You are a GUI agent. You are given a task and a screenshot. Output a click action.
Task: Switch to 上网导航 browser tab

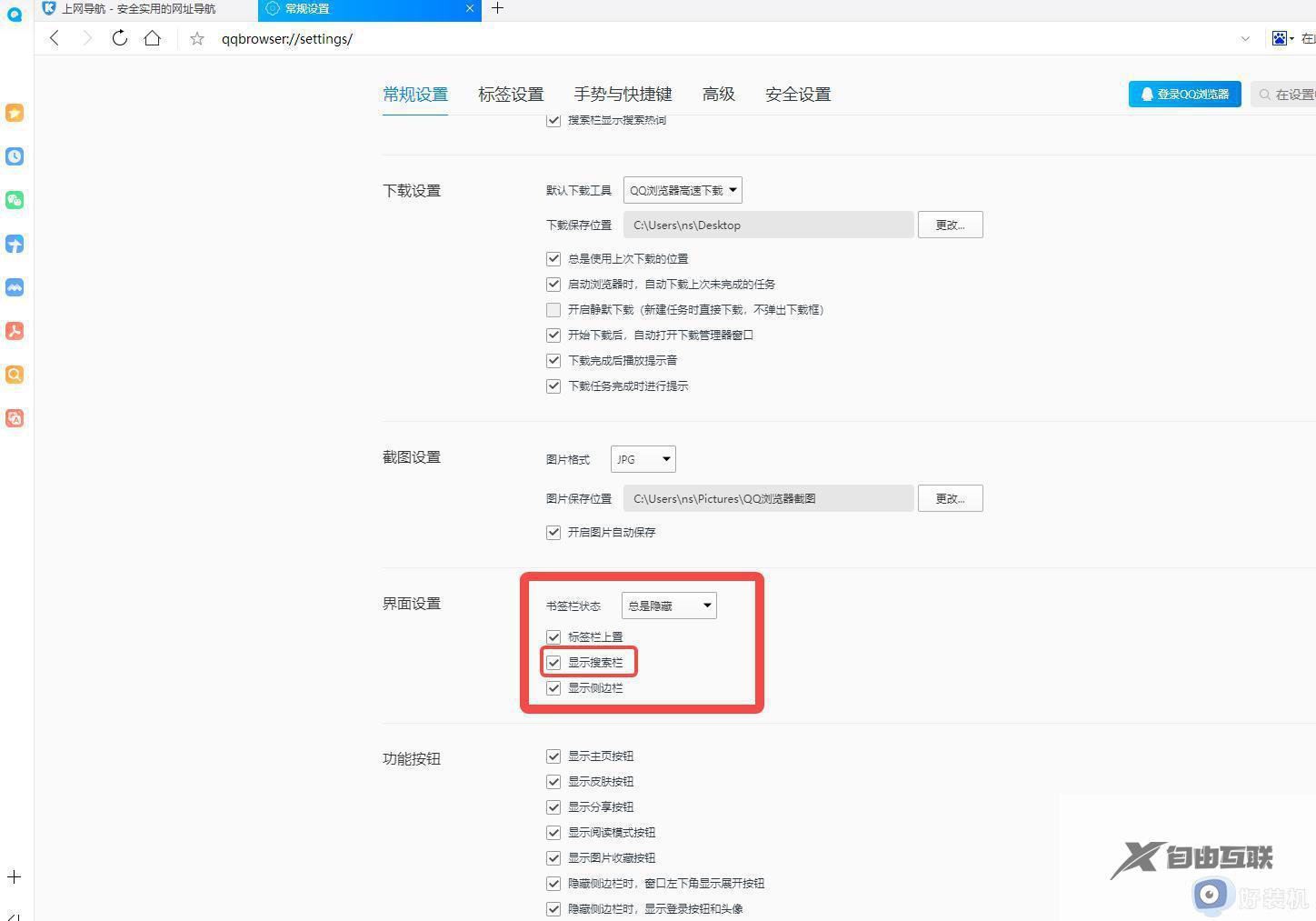[147, 9]
